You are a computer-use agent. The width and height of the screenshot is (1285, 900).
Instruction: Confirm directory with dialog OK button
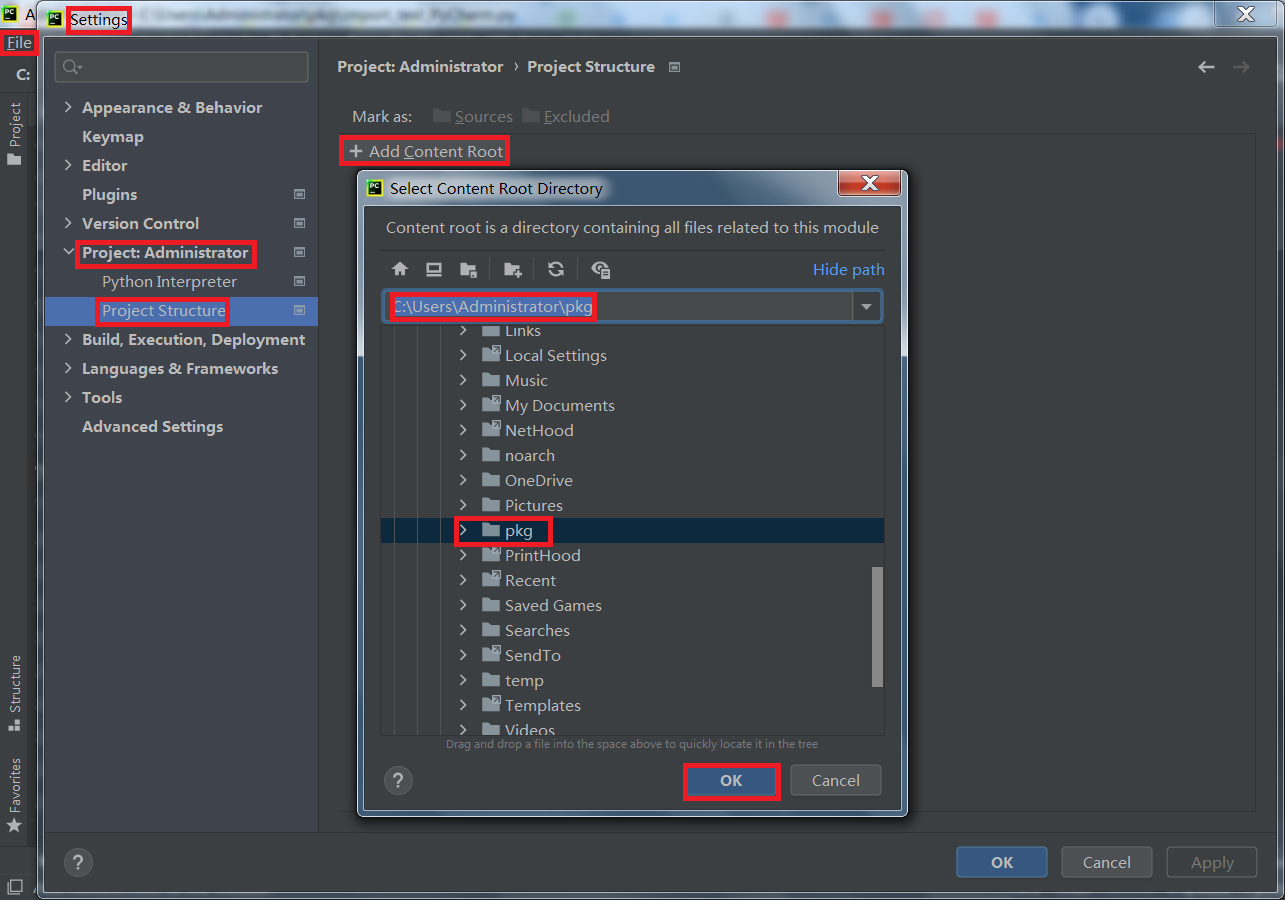(731, 781)
